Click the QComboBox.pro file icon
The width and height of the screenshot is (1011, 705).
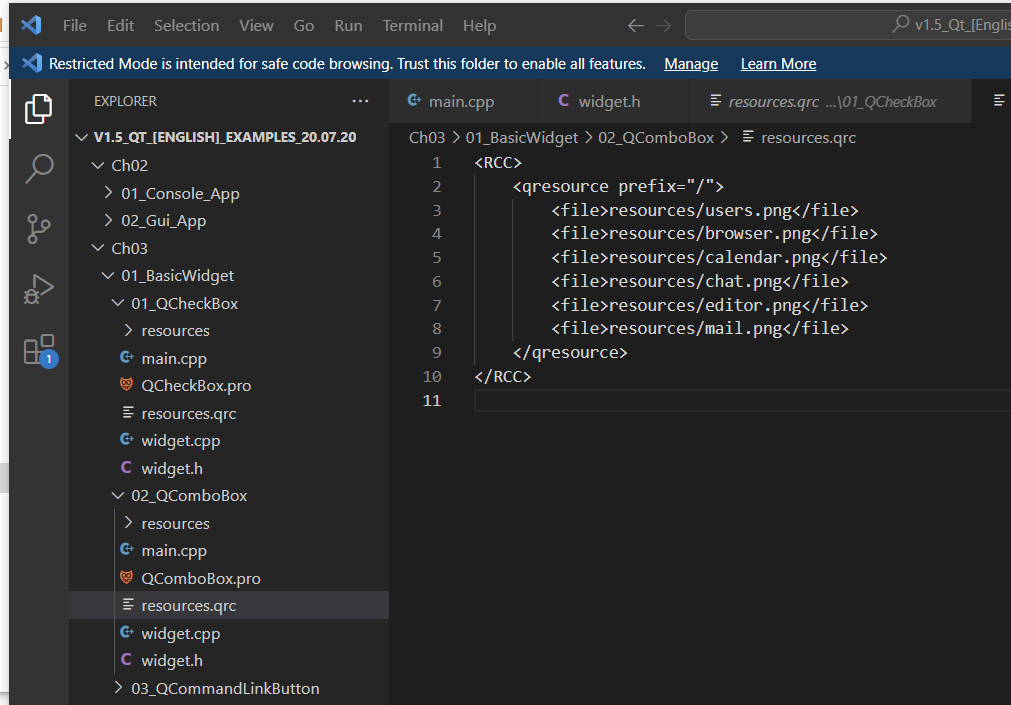click(x=127, y=578)
